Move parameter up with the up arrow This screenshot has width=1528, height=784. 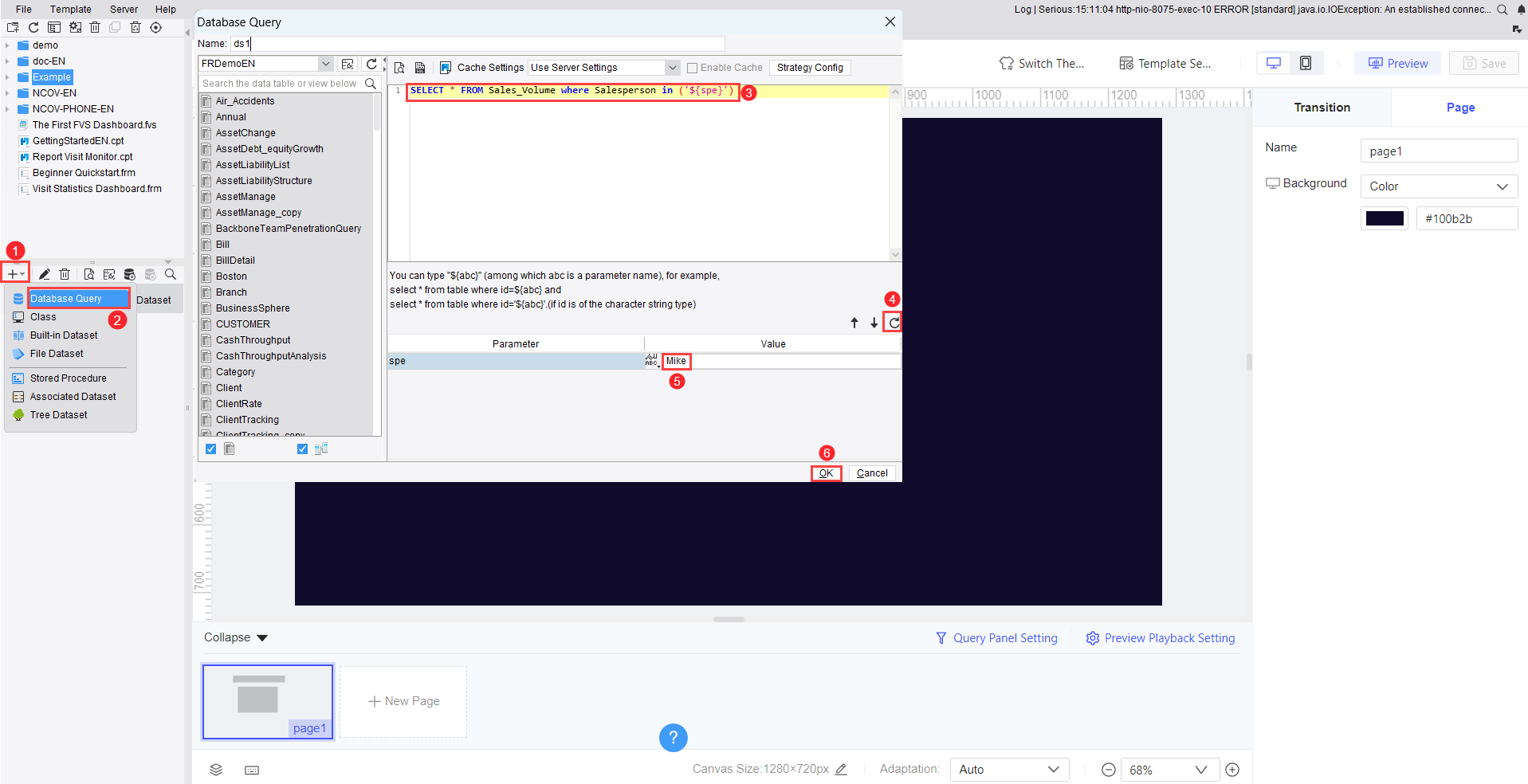pyautogui.click(x=854, y=323)
